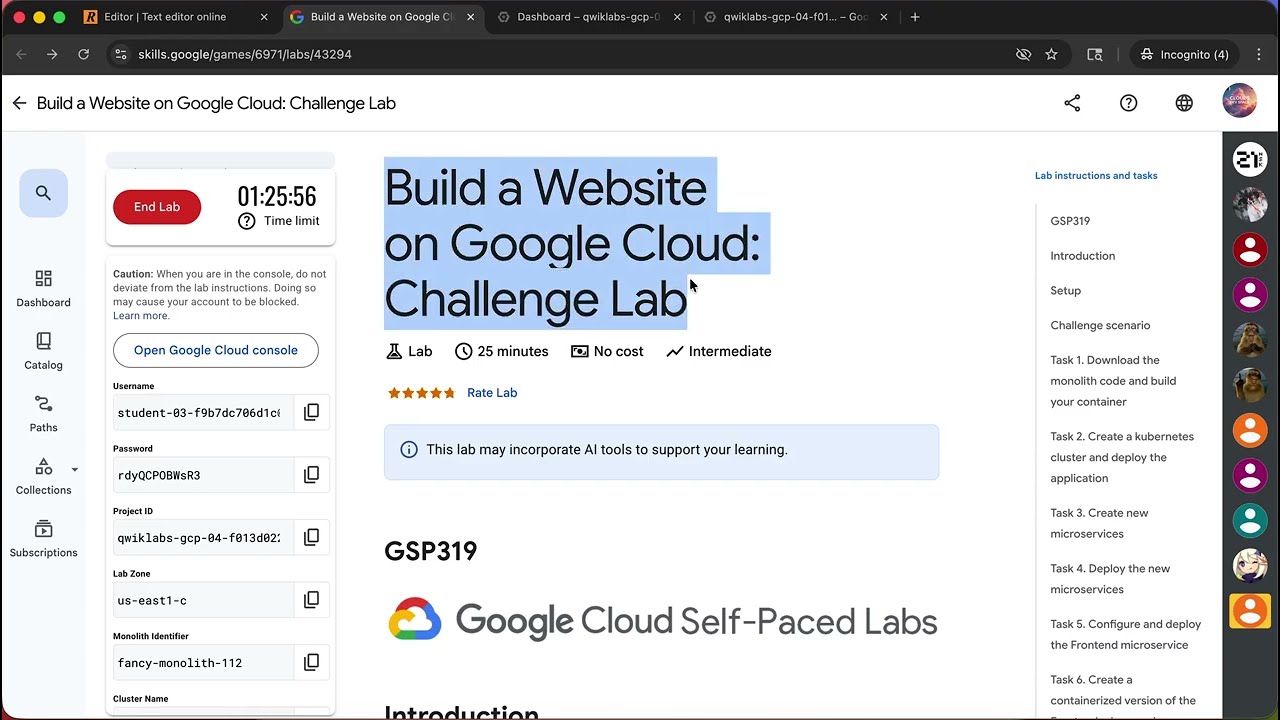Open the user profile avatar in header
Image resolution: width=1280 pixels, height=720 pixels.
click(1239, 101)
